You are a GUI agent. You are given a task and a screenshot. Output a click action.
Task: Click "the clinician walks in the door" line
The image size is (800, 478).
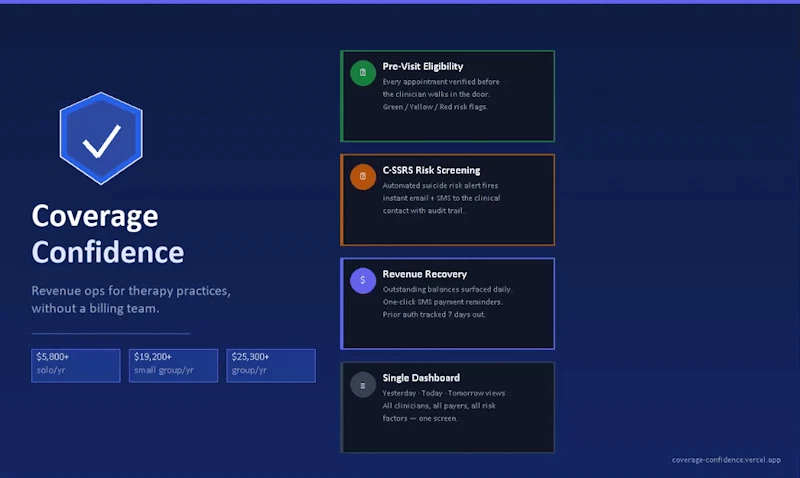(436, 94)
